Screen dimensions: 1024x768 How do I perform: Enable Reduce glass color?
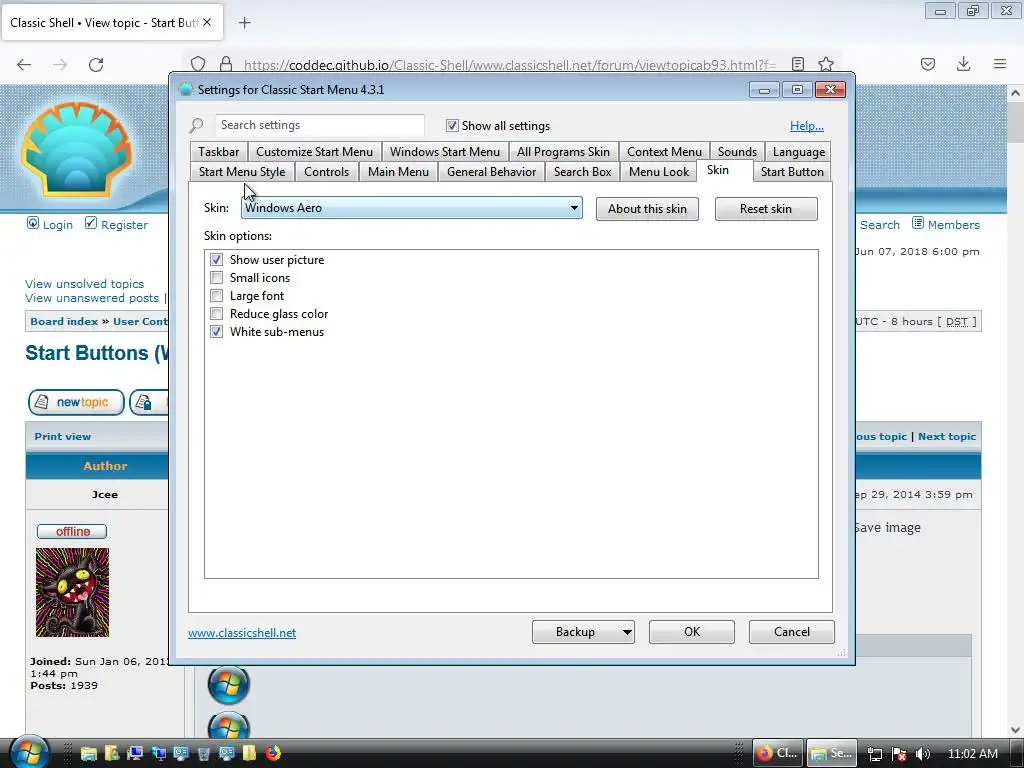(x=216, y=313)
